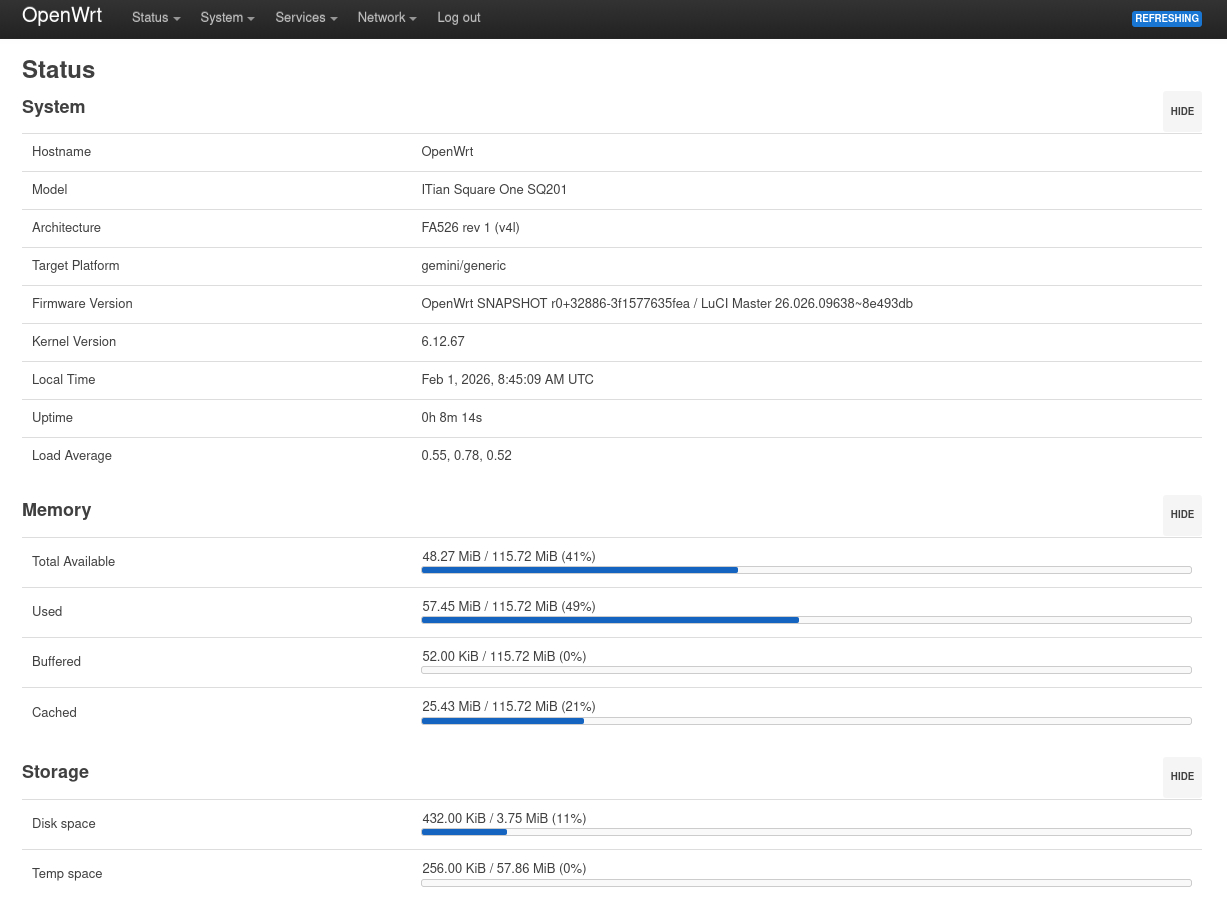Click the OpenWrt brand logo
1227x902 pixels.
62,16
